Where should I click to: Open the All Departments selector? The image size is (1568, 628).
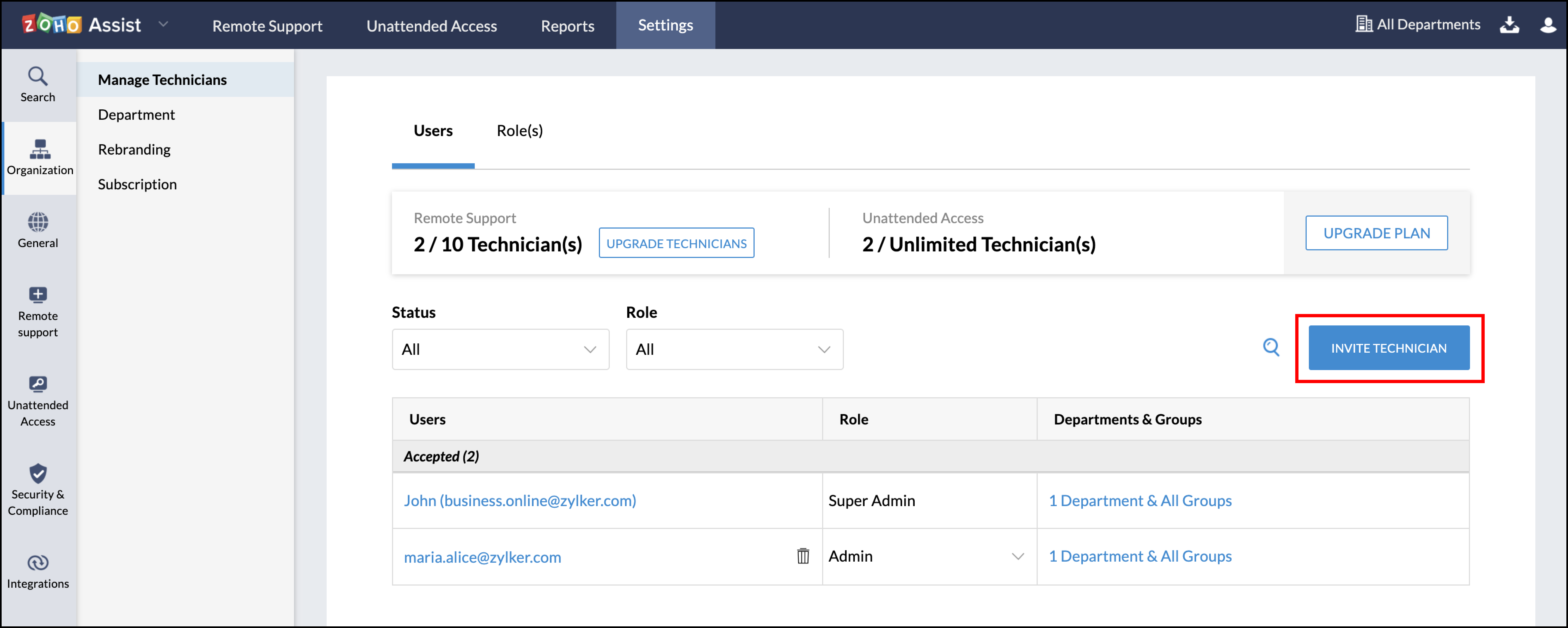coord(1418,24)
